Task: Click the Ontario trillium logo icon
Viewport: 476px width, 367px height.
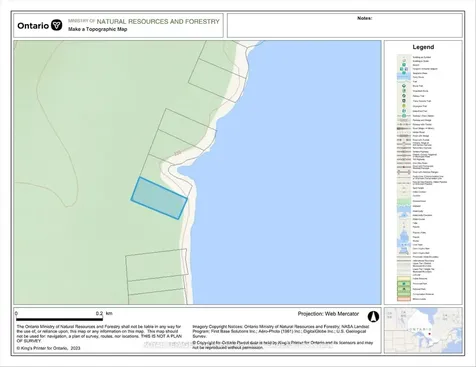Action: (x=57, y=25)
